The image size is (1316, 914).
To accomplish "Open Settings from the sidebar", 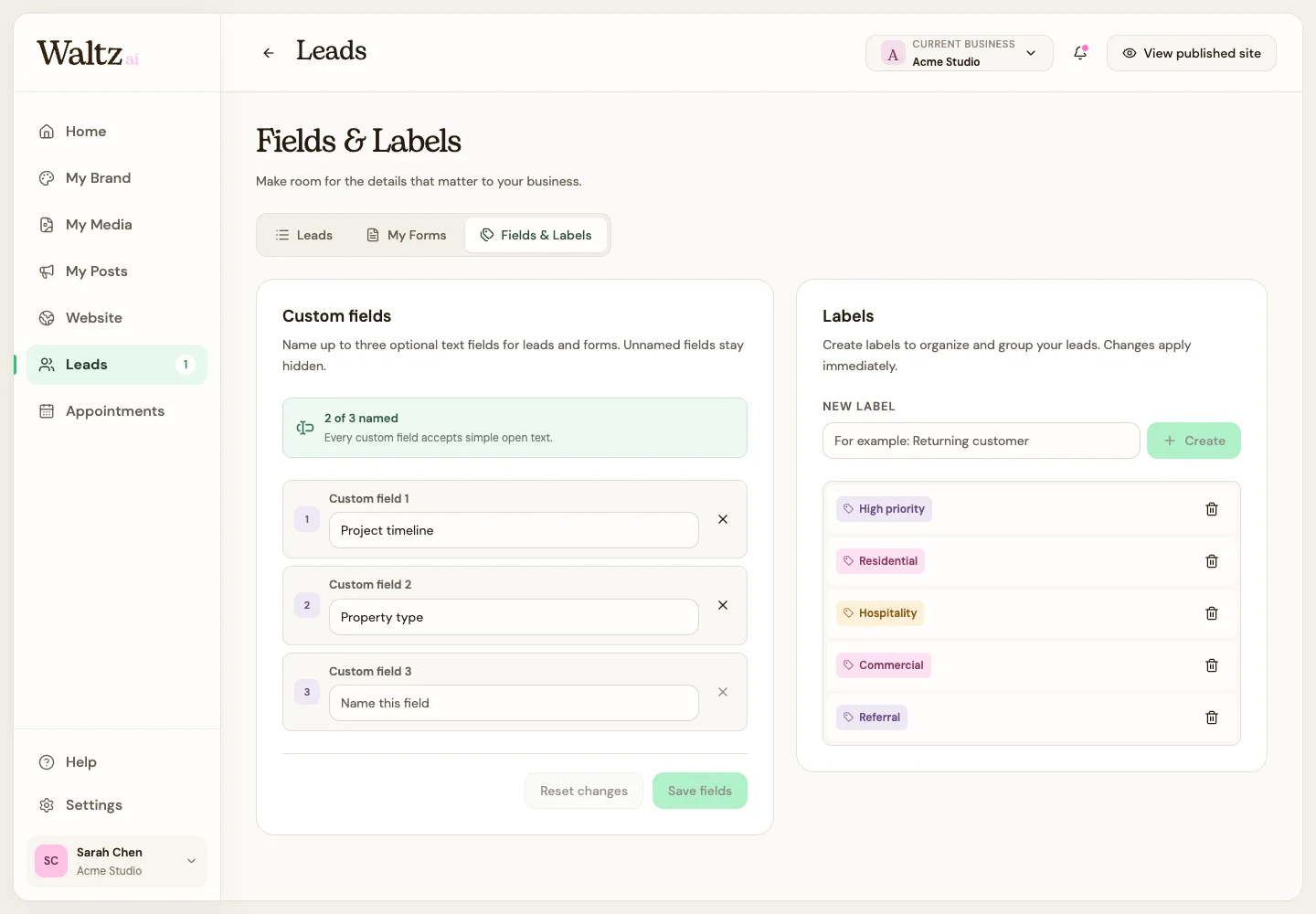I will [117, 805].
